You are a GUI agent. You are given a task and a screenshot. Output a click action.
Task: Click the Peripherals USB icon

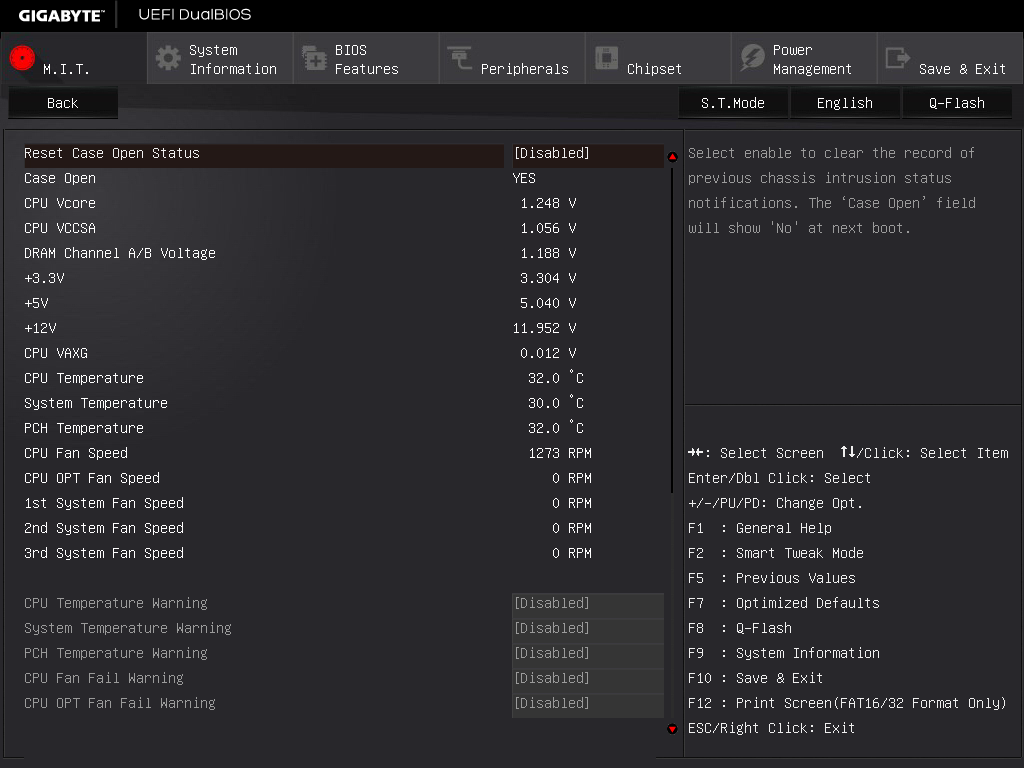click(x=460, y=57)
